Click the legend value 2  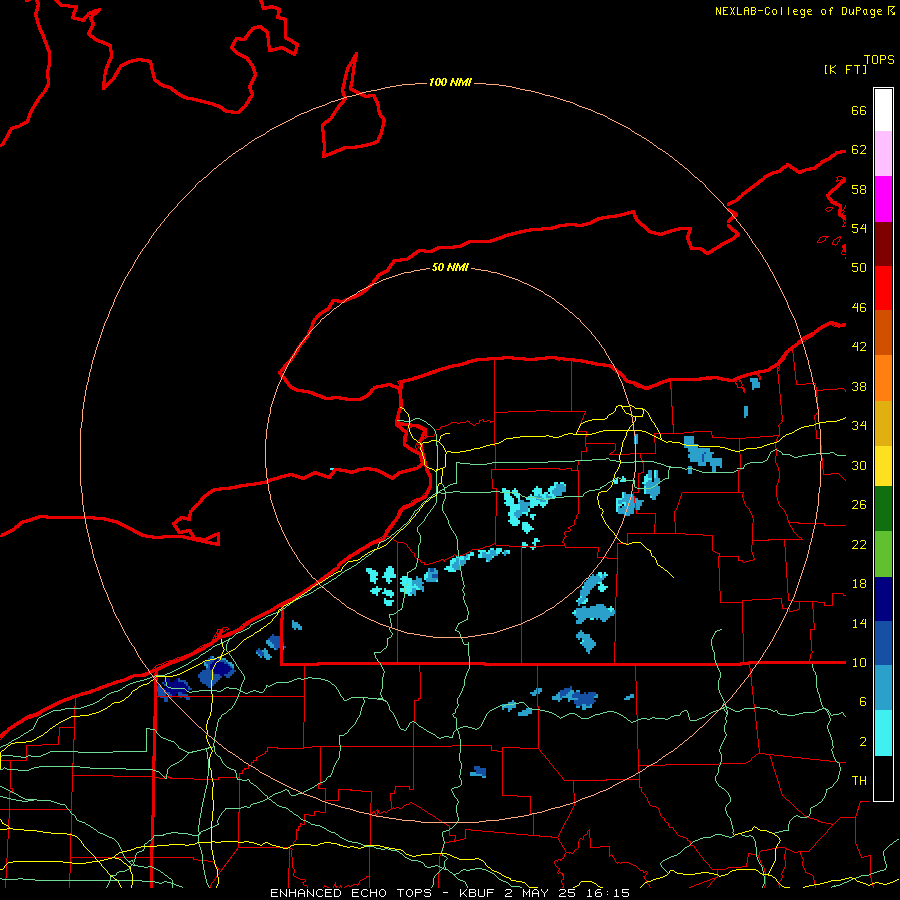862,742
